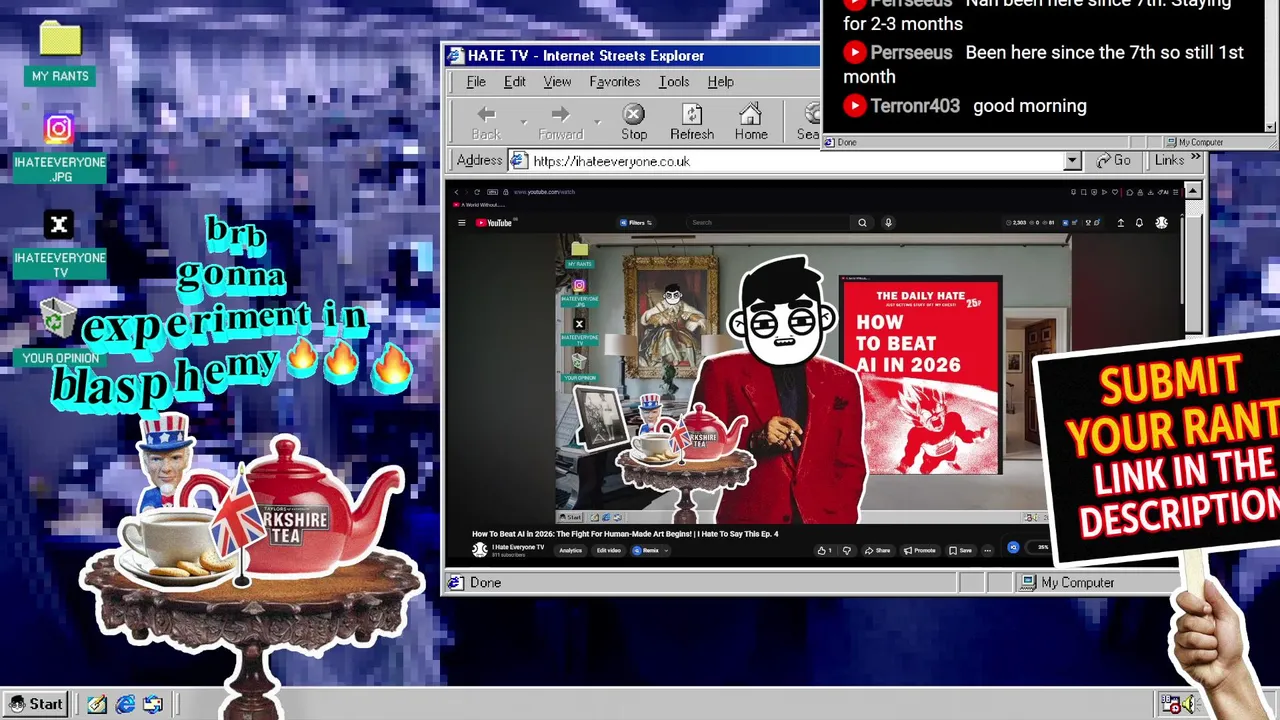The width and height of the screenshot is (1280, 720).
Task: Click the Share button under video
Action: tap(877, 550)
